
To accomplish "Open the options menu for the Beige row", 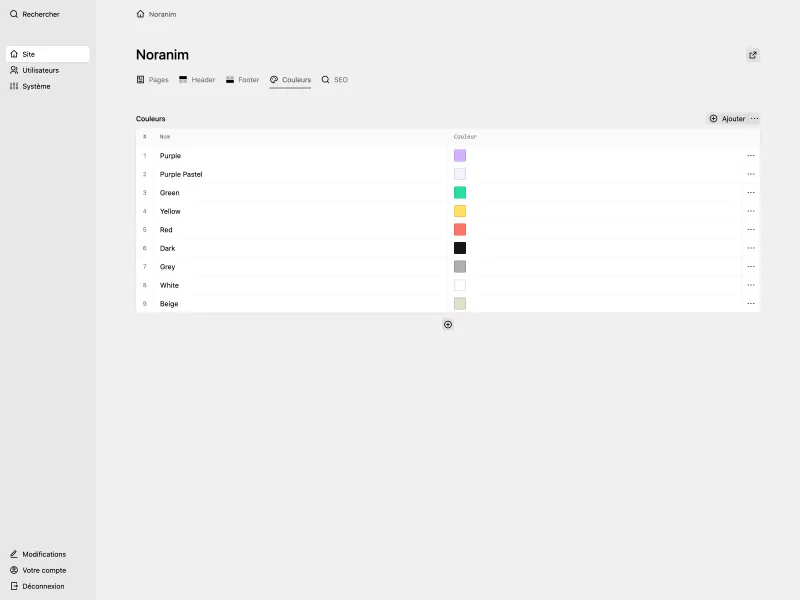I will [x=751, y=303].
